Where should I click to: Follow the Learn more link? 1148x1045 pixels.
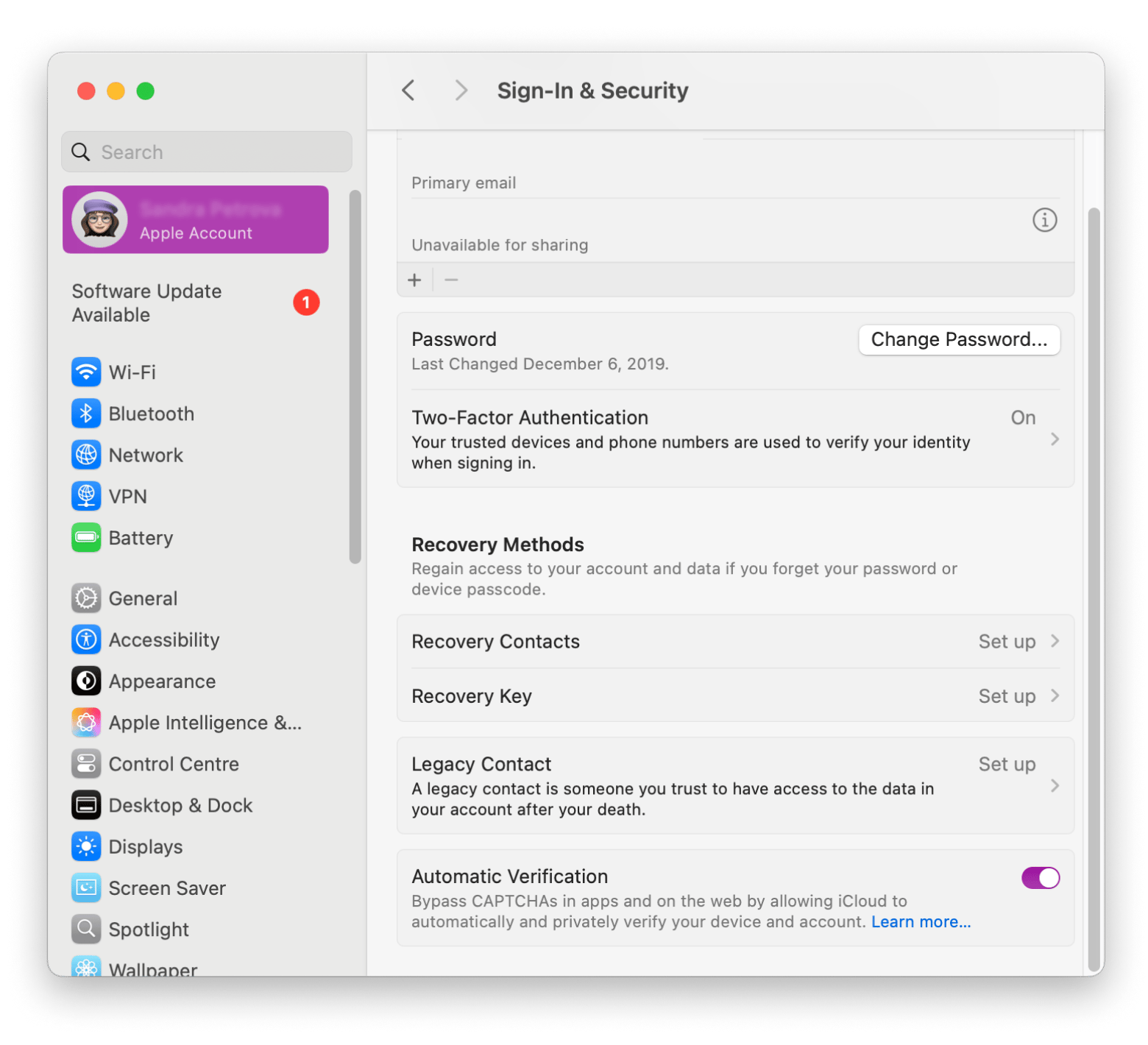click(x=921, y=922)
